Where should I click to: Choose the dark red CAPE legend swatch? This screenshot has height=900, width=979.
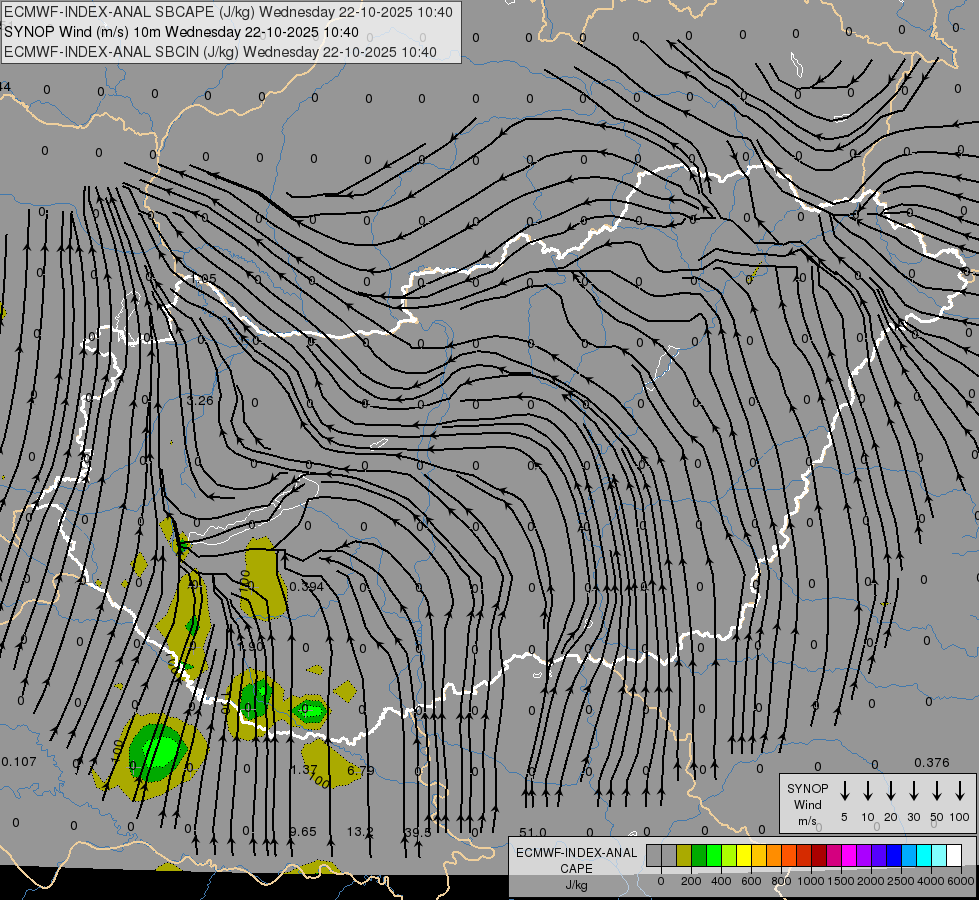pyautogui.click(x=820, y=855)
